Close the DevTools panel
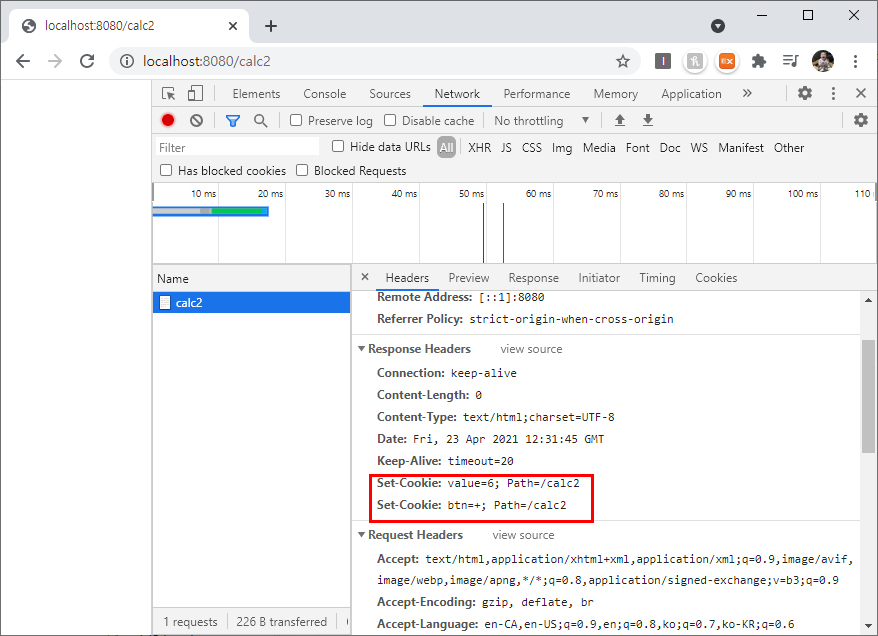 tap(861, 93)
